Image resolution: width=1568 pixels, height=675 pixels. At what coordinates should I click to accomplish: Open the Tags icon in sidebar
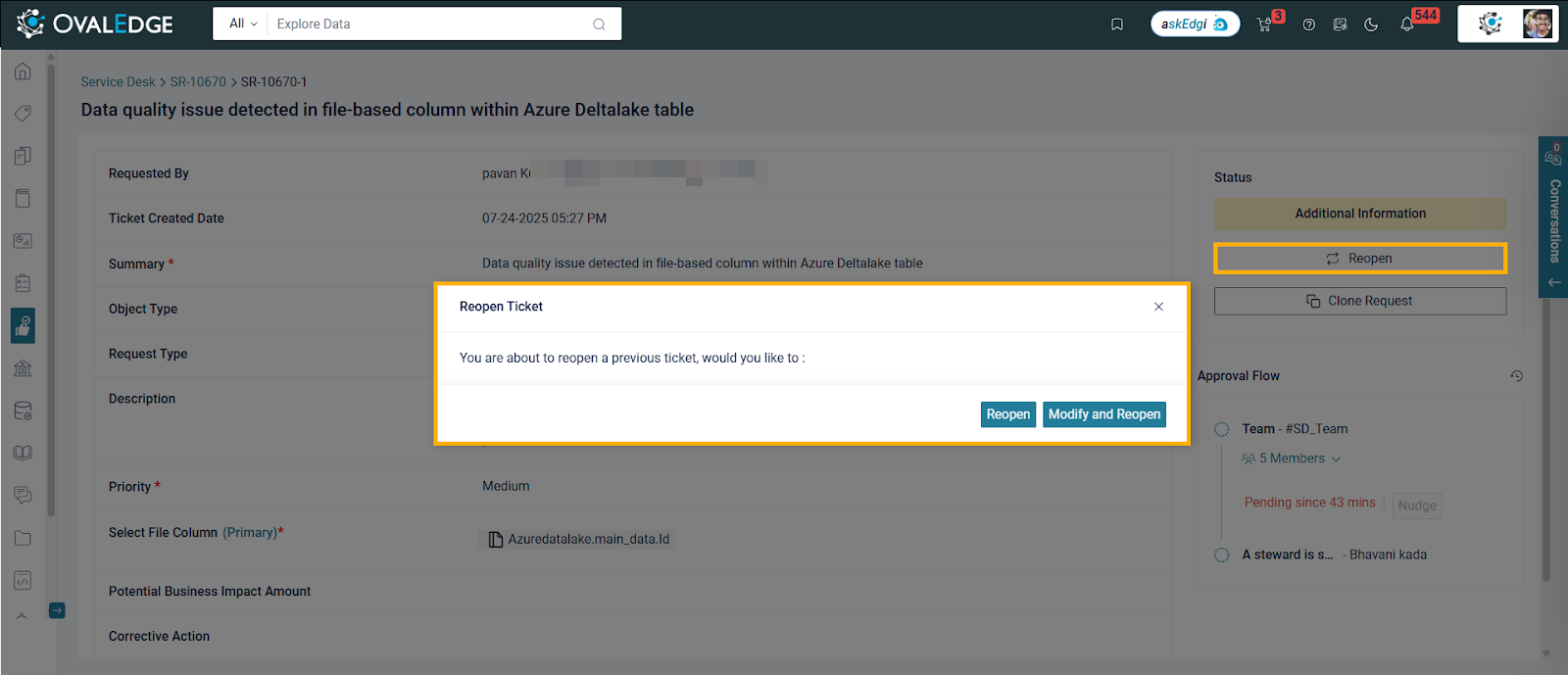tap(23, 114)
